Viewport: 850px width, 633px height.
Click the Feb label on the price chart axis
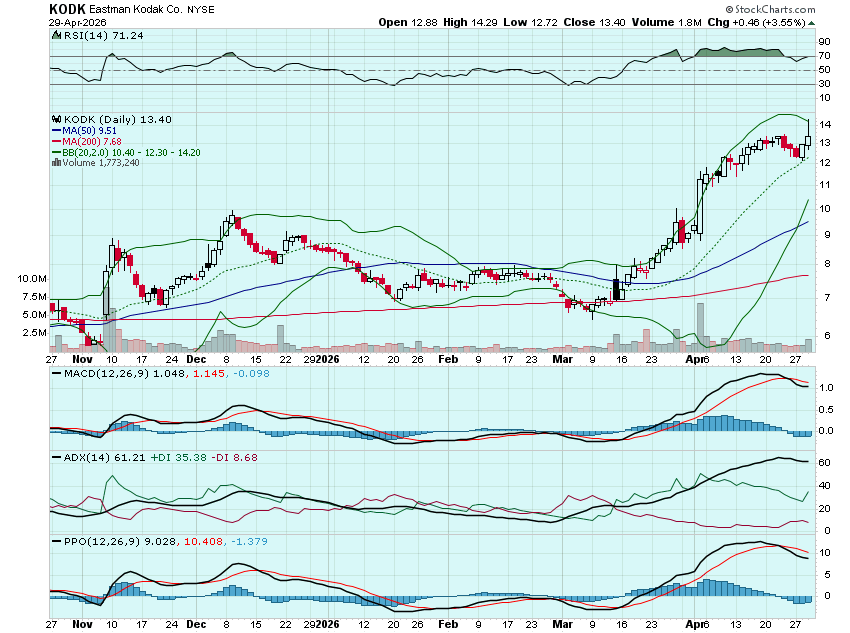point(450,359)
